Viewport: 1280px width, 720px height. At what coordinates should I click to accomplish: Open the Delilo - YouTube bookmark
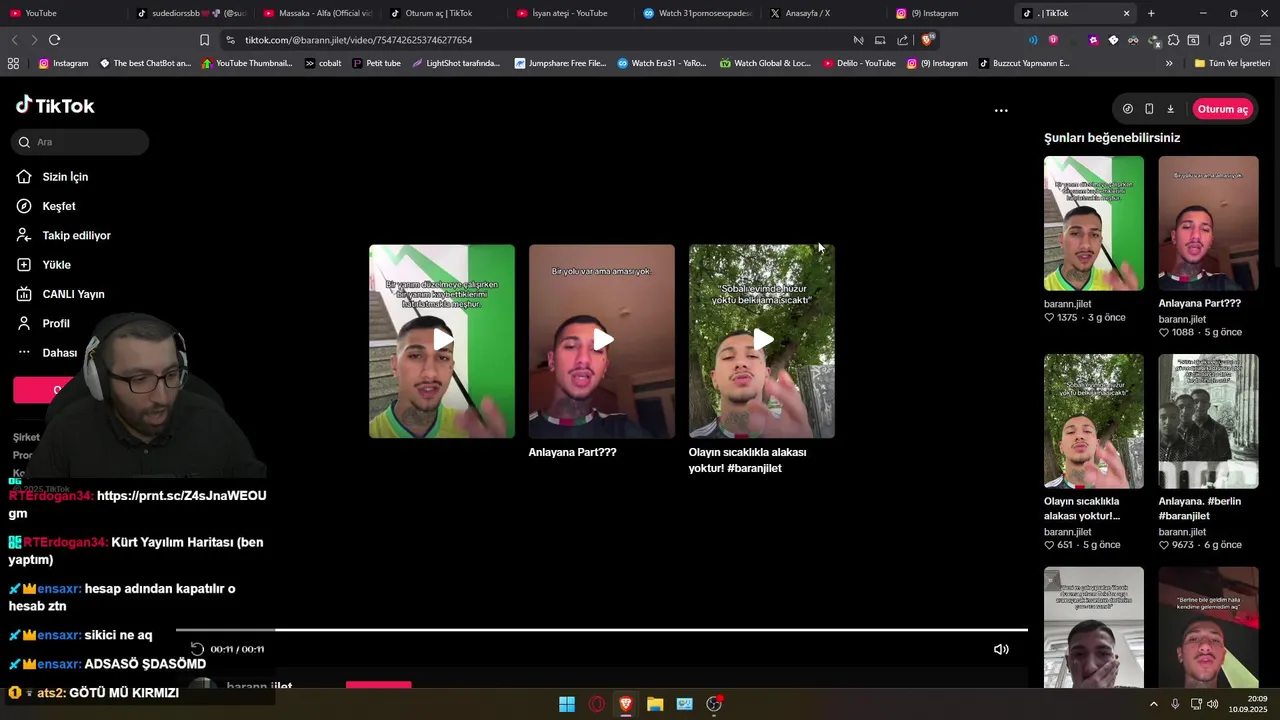(859, 63)
